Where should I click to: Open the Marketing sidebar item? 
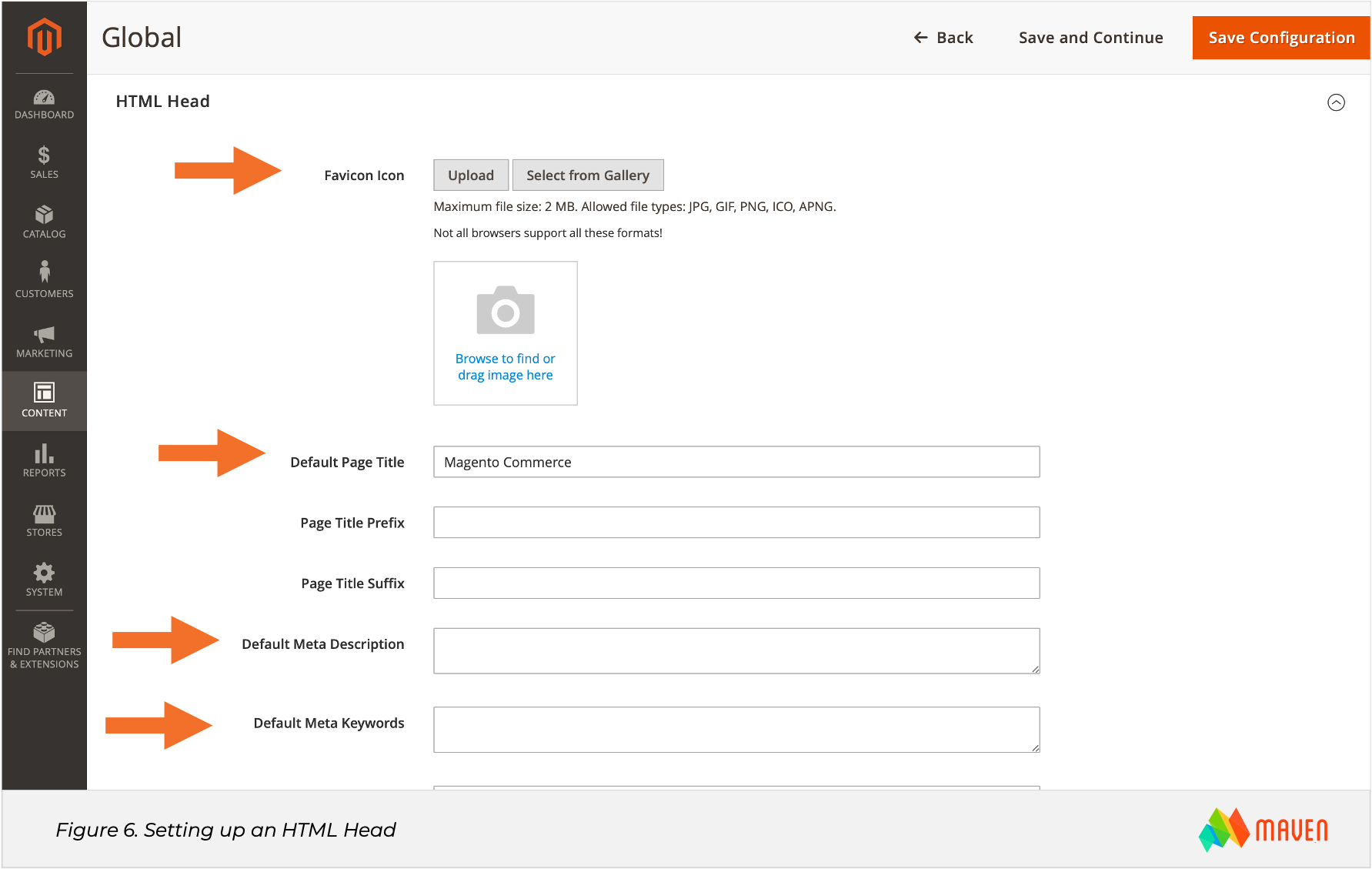(44, 341)
